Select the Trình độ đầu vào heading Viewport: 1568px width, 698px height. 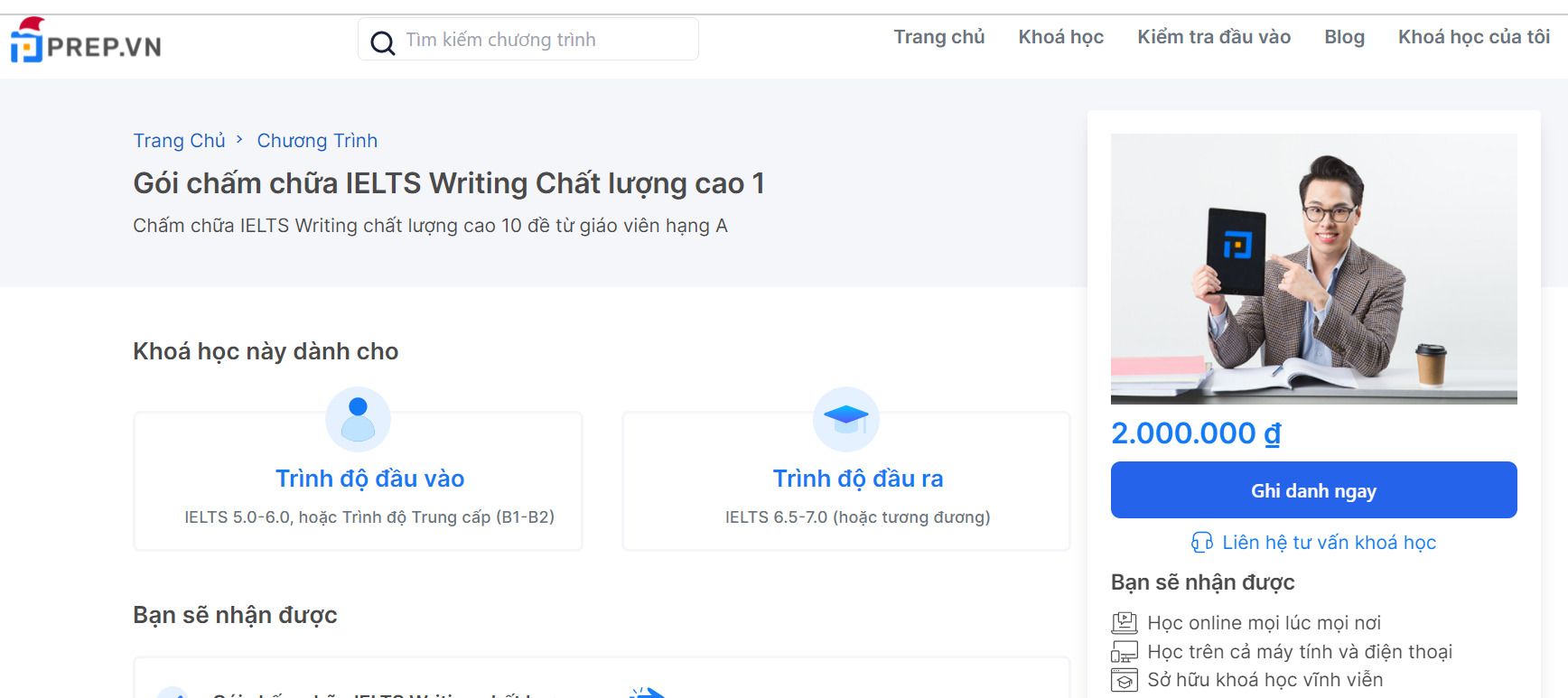pos(369,479)
